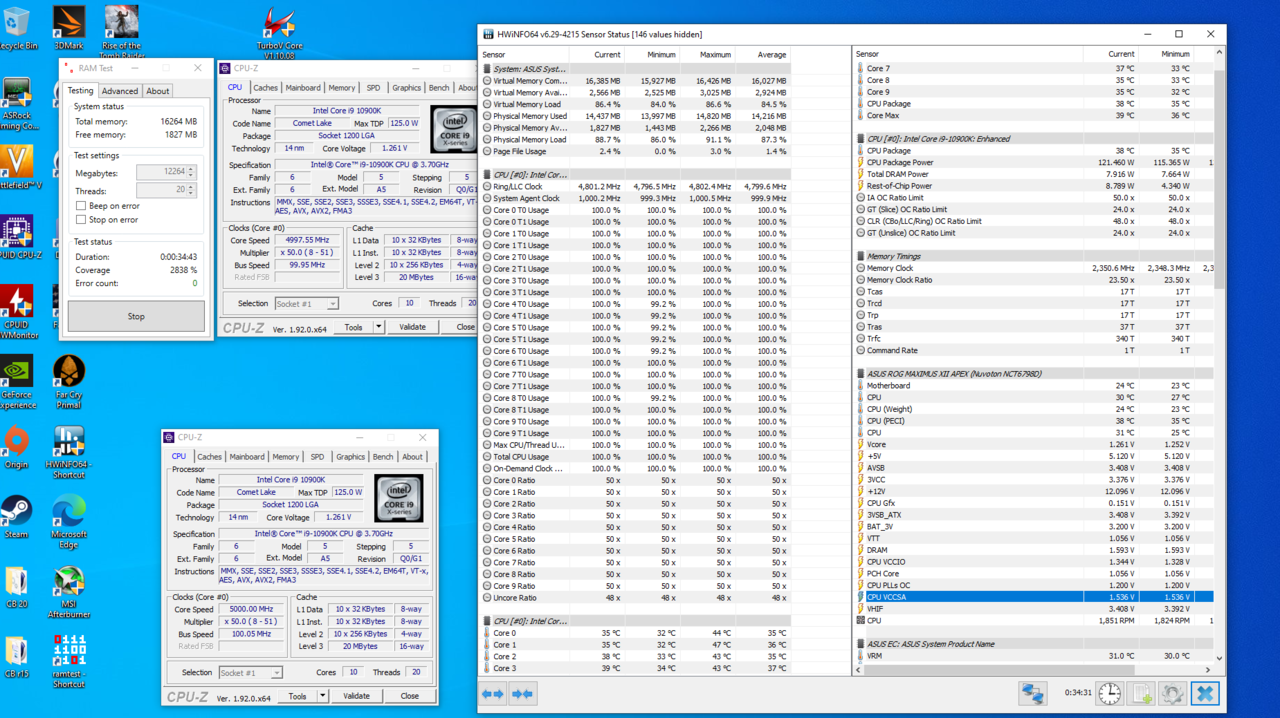
Task: Select the Vcore sensor row in HWiNFO
Action: pos(1034,445)
